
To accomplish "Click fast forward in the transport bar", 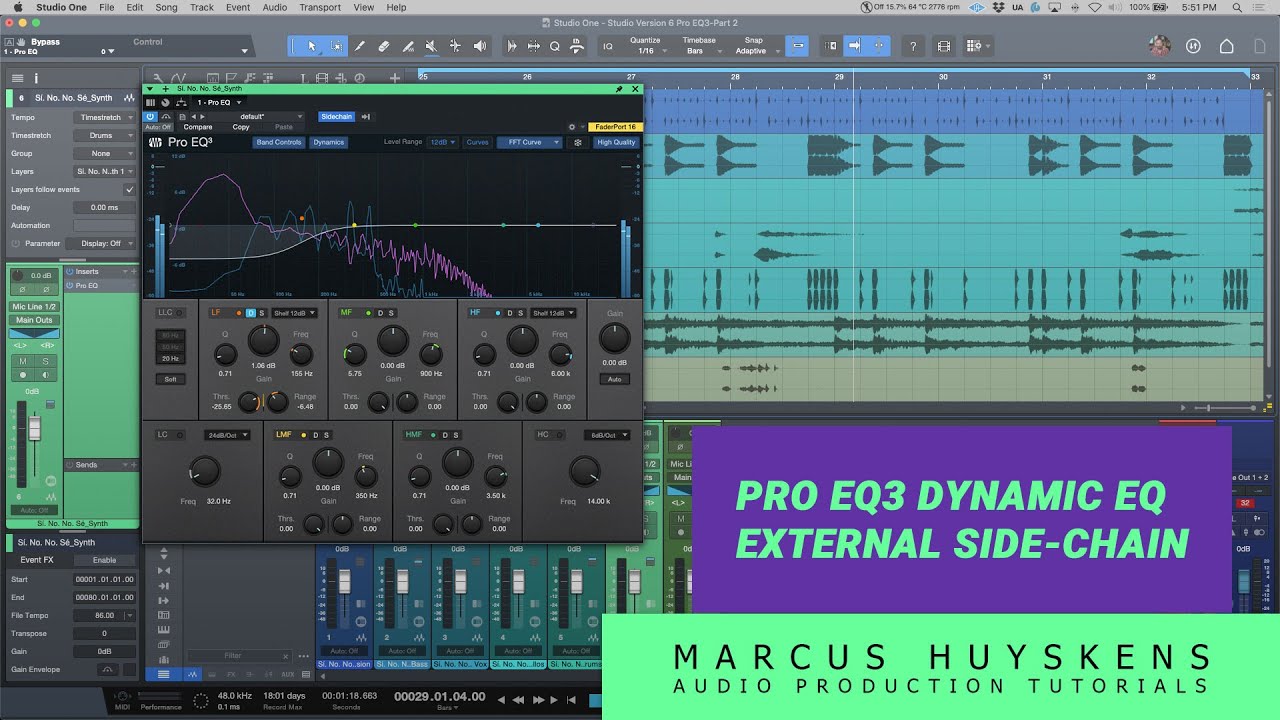I will tap(538, 699).
